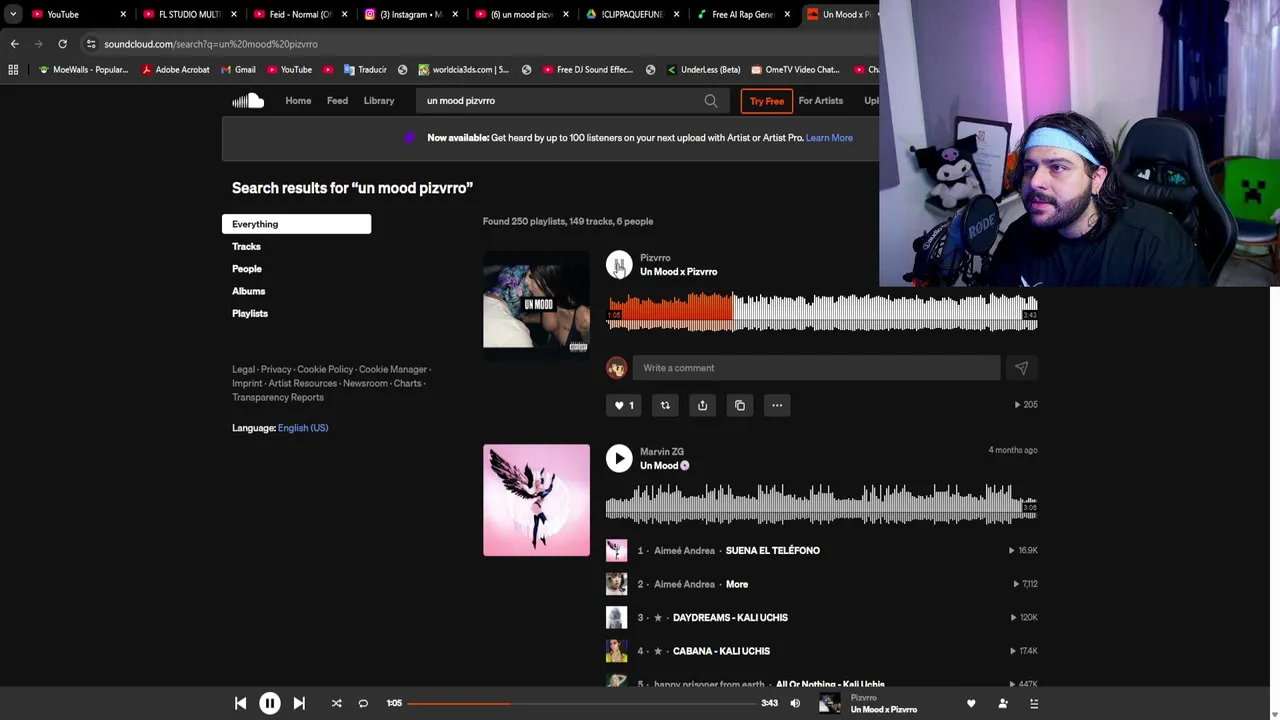Copy link of Un Mood x Pizvrro
1280x720 pixels.
click(740, 405)
